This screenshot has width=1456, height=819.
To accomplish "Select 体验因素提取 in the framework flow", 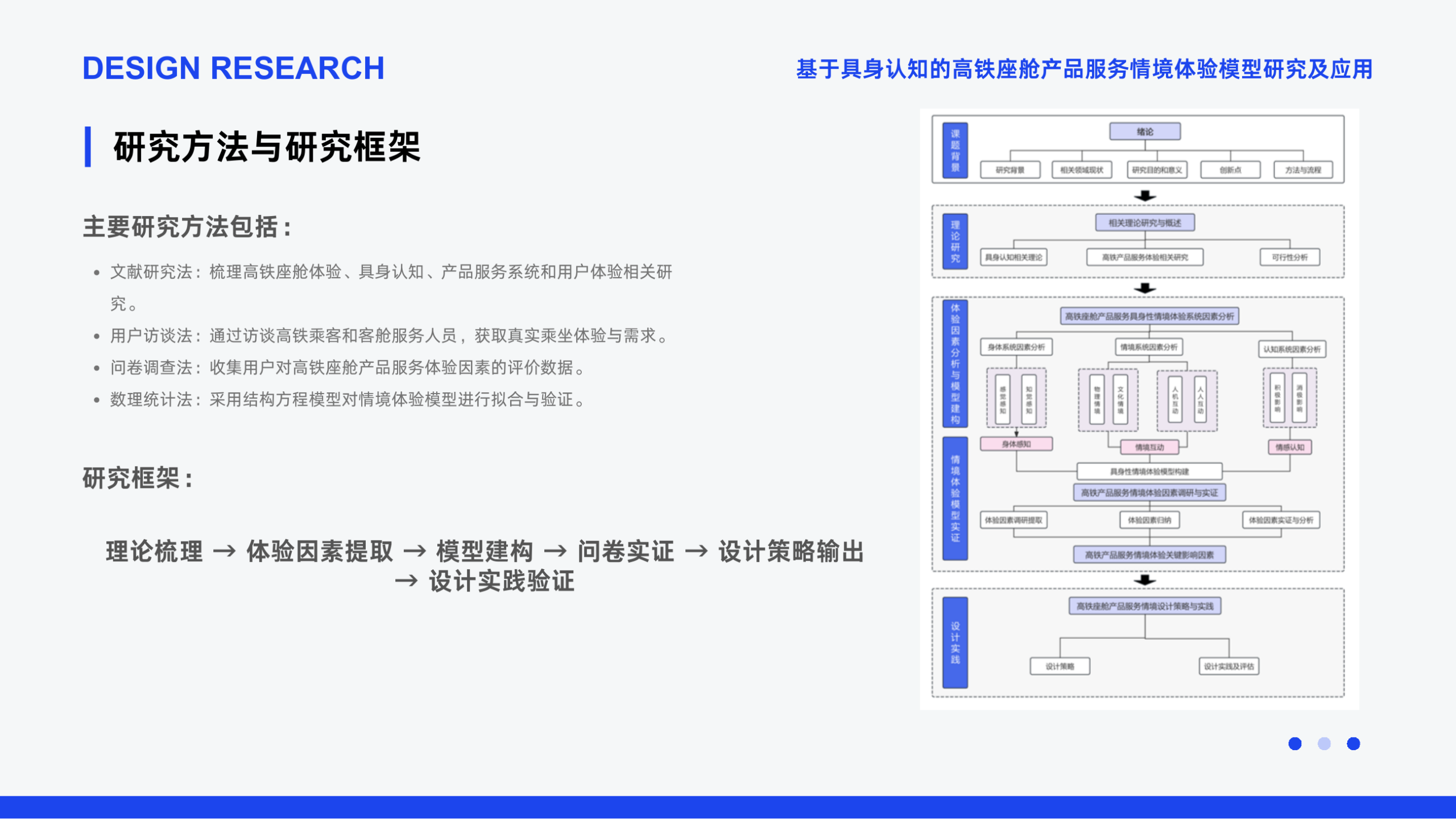I will coord(320,552).
